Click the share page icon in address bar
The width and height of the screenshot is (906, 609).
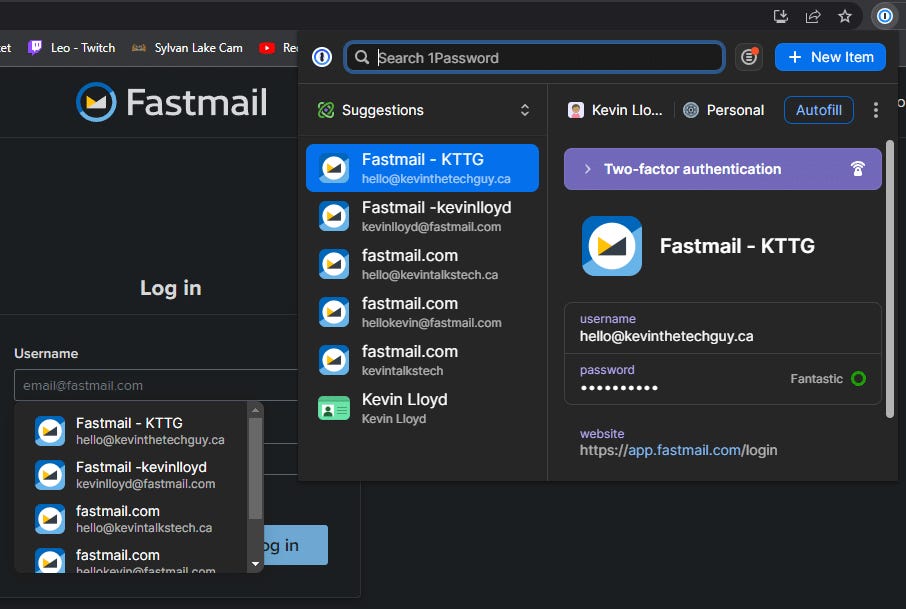pyautogui.click(x=813, y=16)
